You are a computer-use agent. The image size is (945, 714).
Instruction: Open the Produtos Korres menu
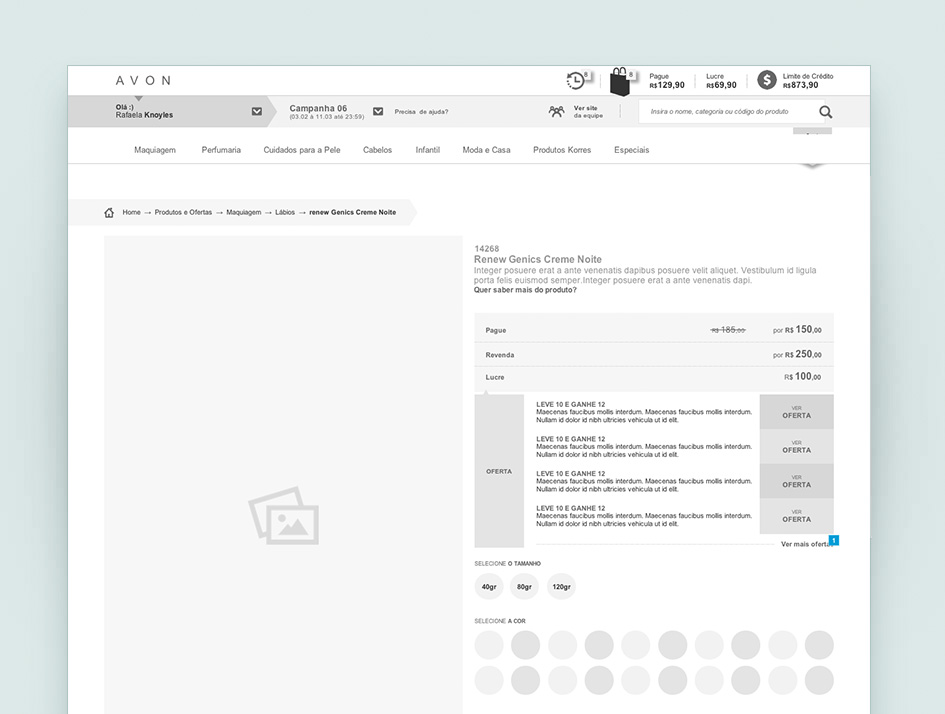coord(562,150)
